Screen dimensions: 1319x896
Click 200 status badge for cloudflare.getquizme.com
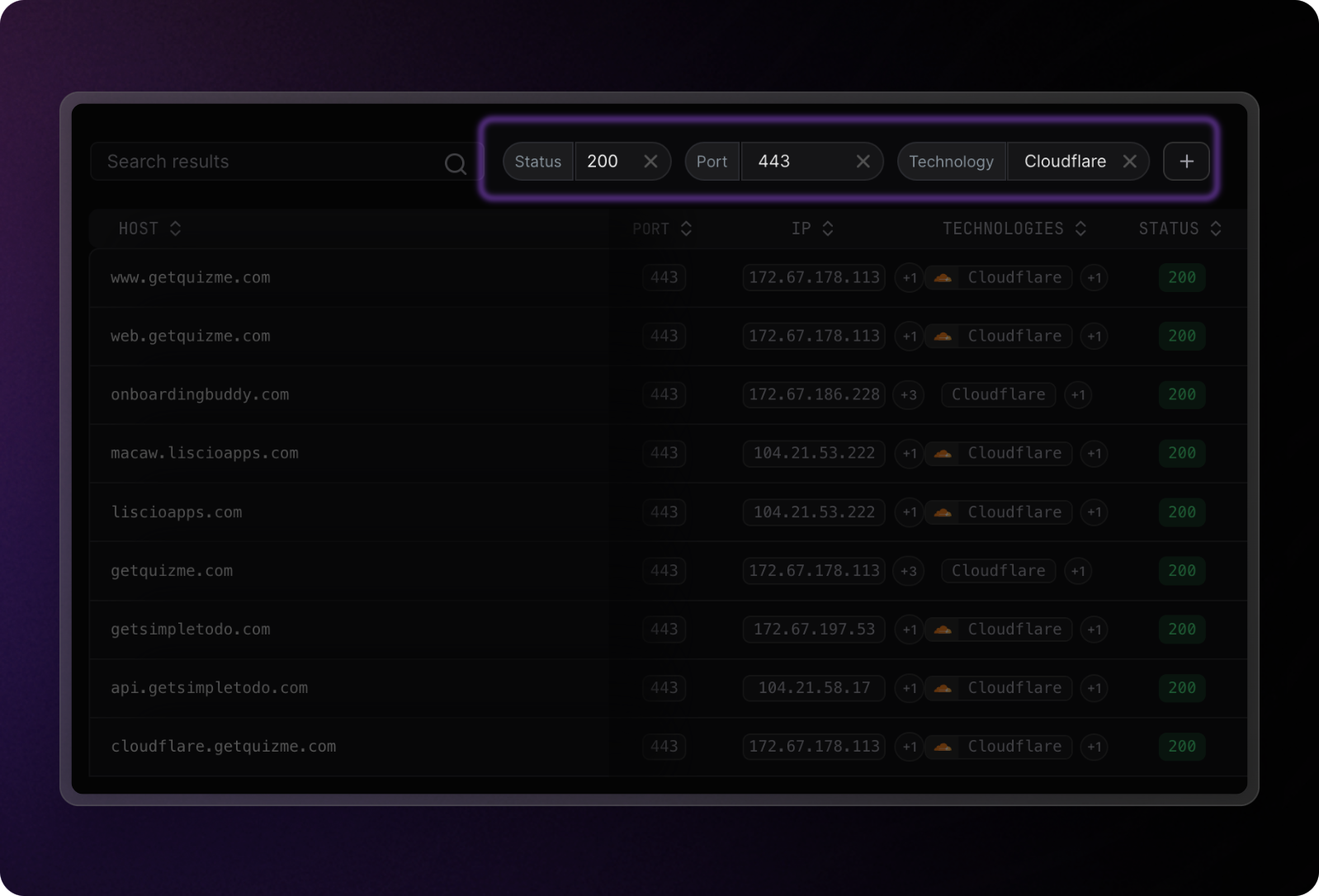1182,747
